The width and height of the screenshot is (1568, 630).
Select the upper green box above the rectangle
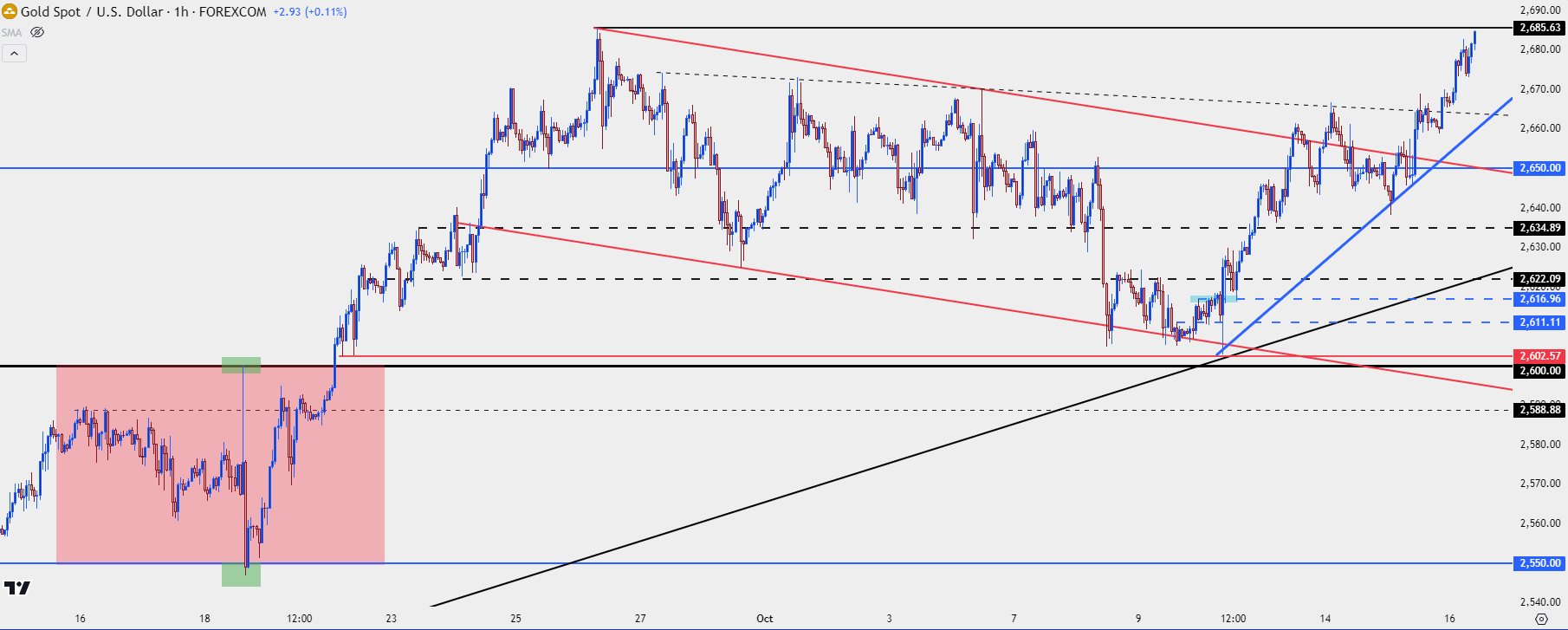point(241,366)
